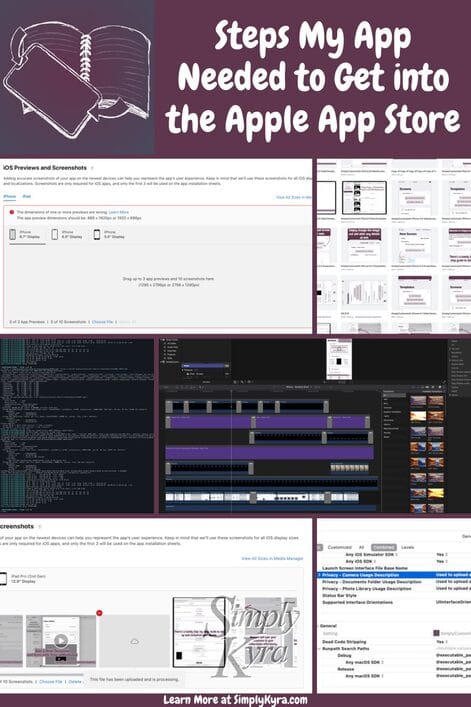Screen dimensions: 471x707
Task: Switch to the iPhone tab
Action: point(9,197)
